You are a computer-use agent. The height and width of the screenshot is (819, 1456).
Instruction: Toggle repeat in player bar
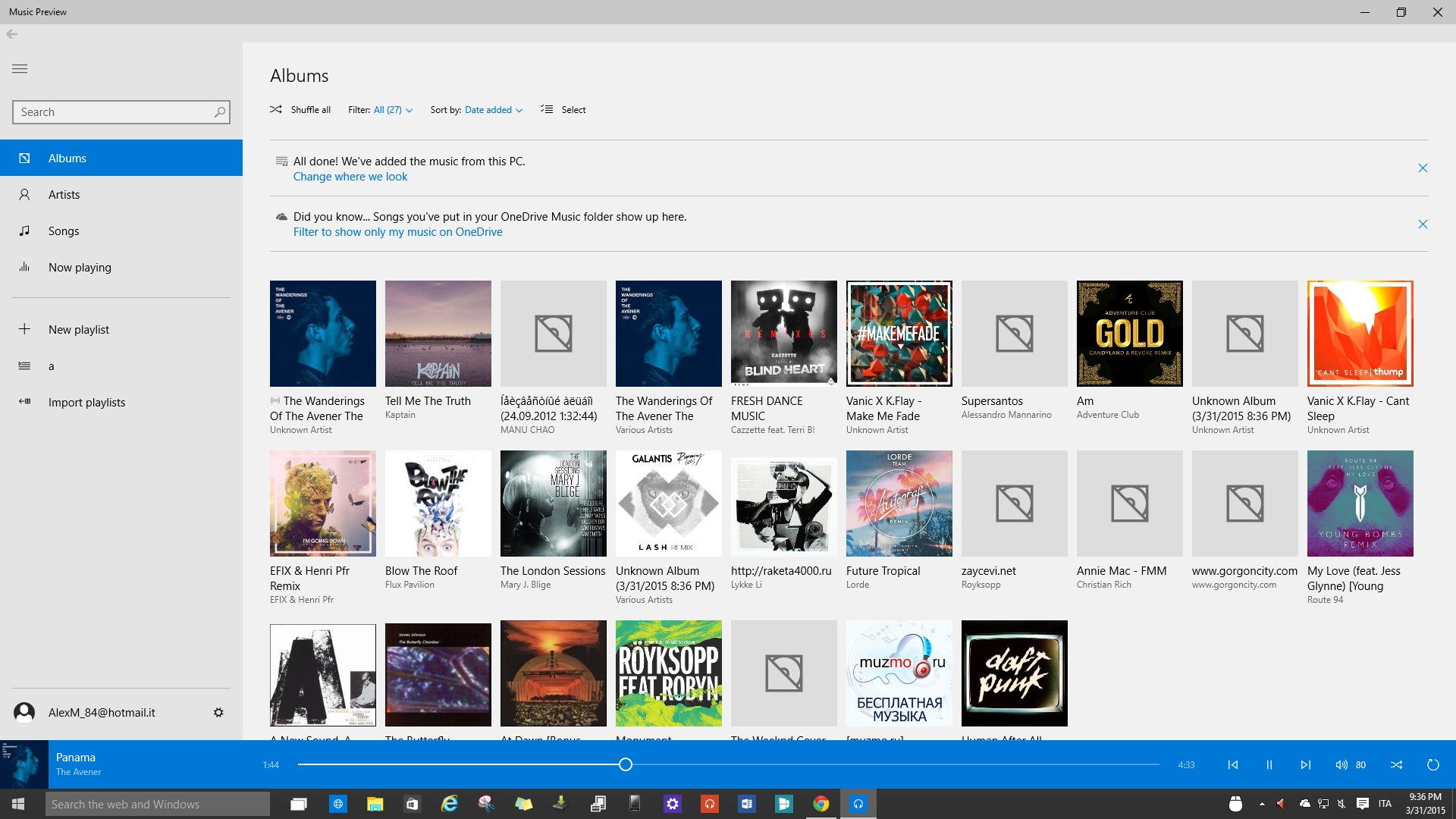click(1433, 765)
